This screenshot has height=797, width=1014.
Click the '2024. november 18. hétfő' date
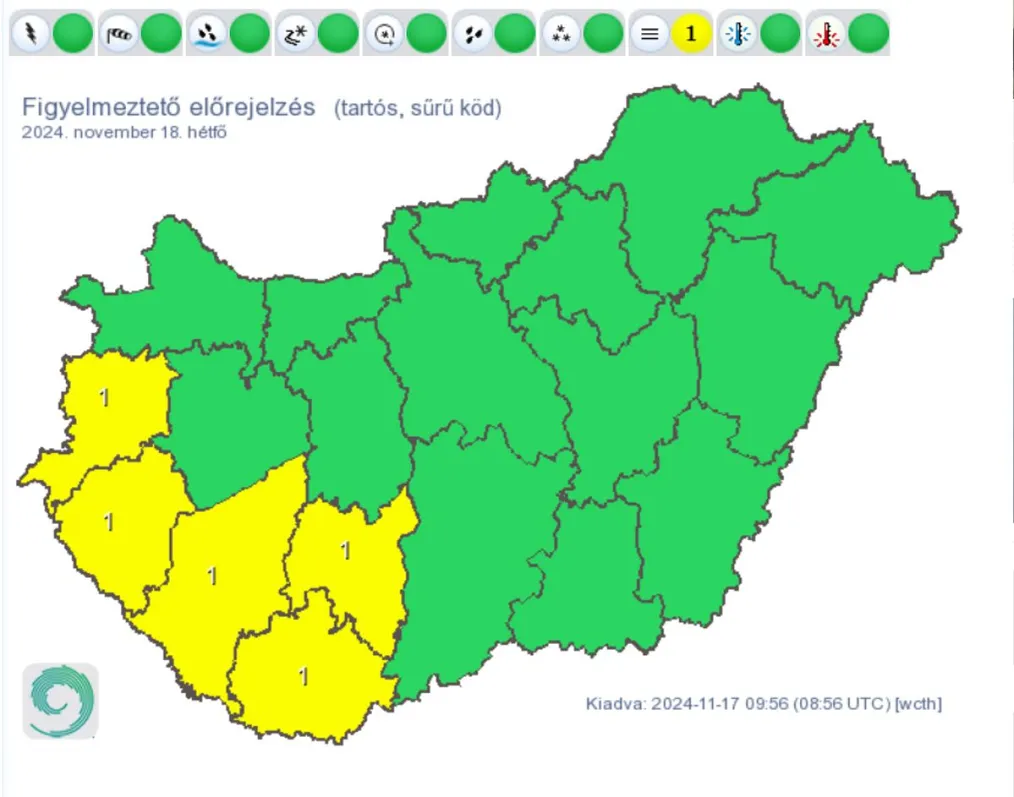125,132
